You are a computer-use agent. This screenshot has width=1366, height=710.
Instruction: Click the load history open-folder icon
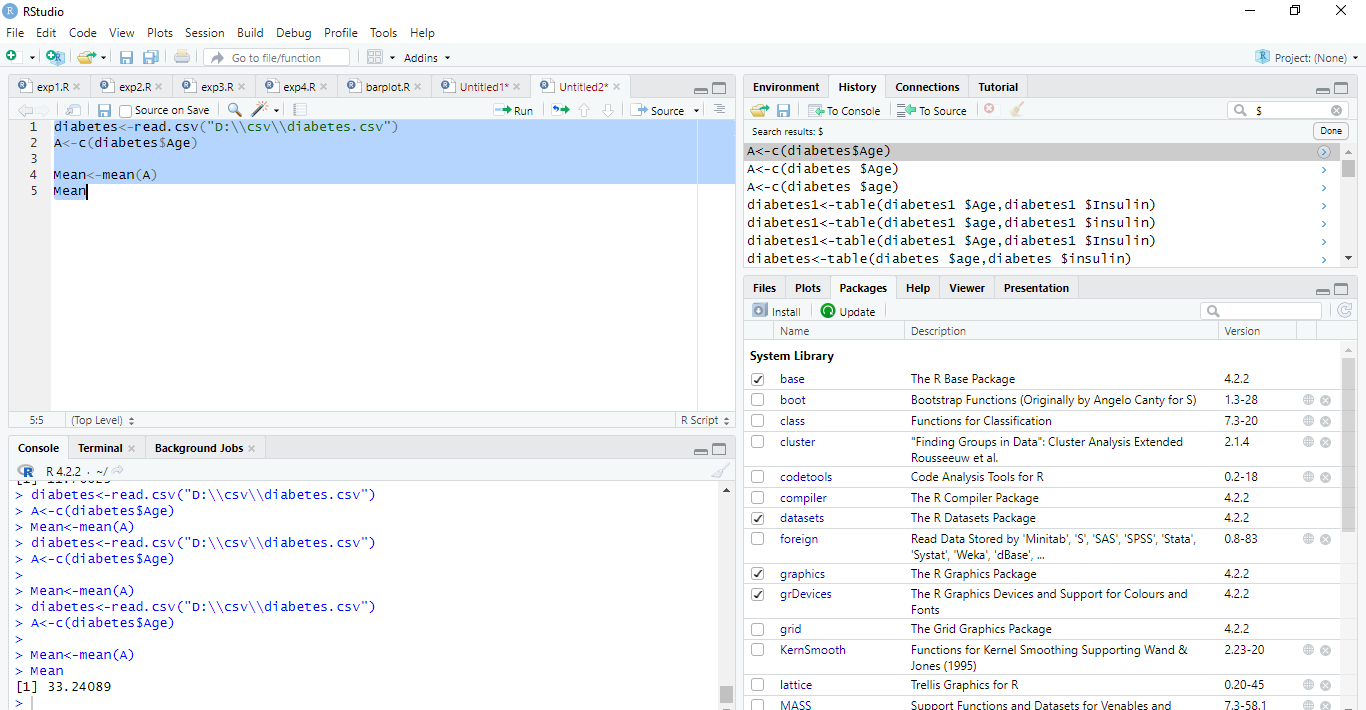(760, 110)
